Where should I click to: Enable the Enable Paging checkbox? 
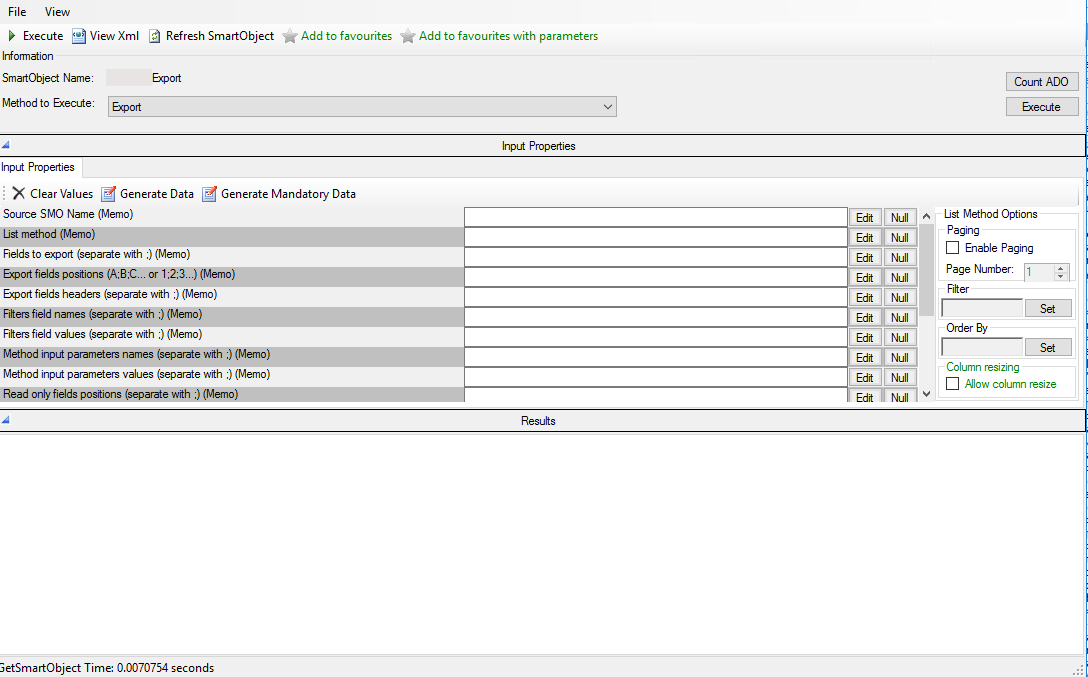[x=953, y=248]
